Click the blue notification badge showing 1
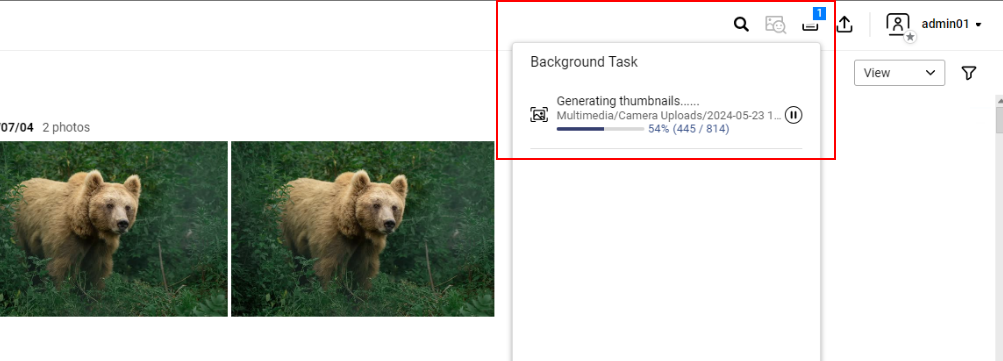 [819, 13]
